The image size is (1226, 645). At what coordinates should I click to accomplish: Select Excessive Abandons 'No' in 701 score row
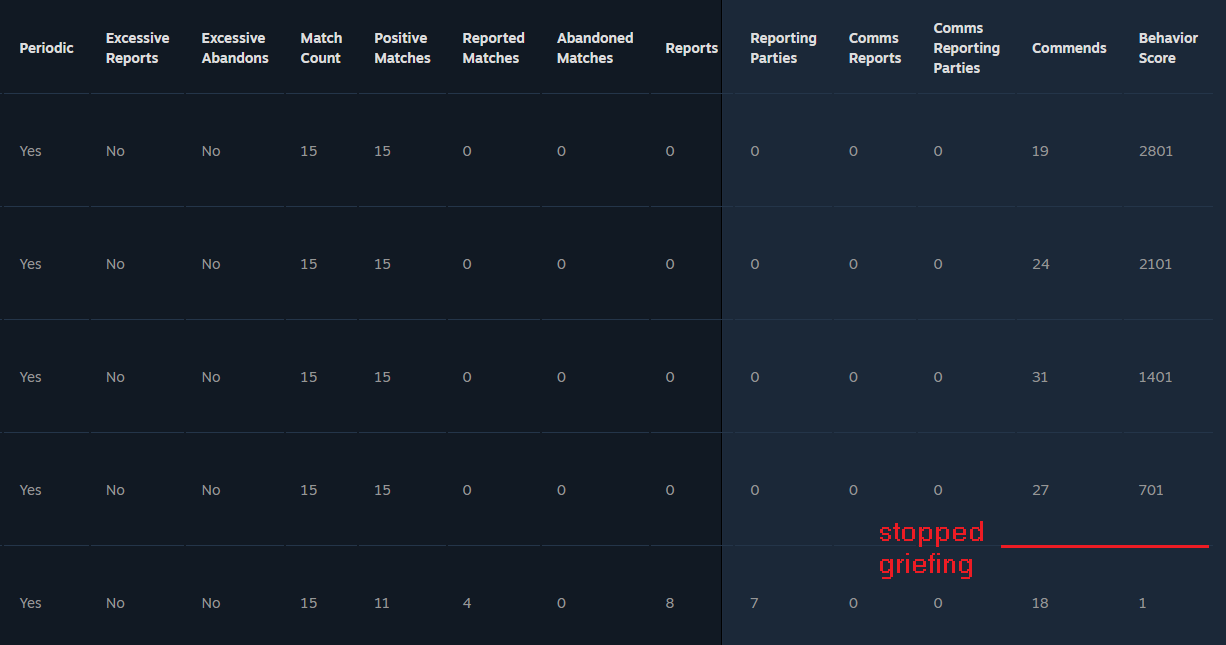(211, 490)
